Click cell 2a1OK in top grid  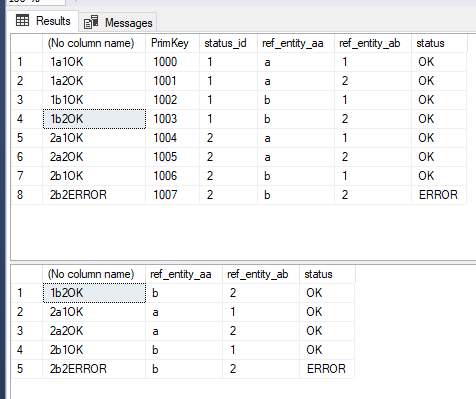[x=94, y=138]
